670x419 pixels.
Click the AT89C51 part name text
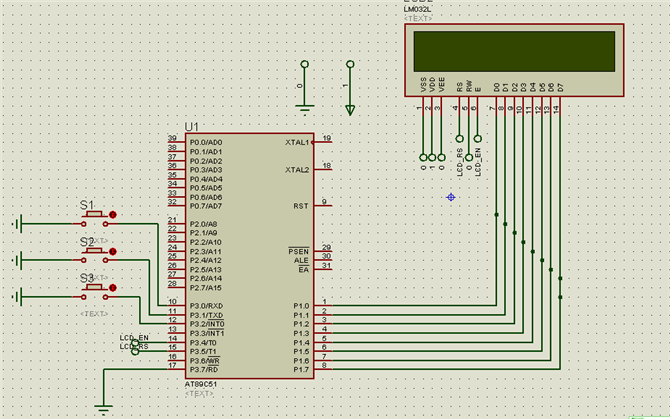[205, 384]
